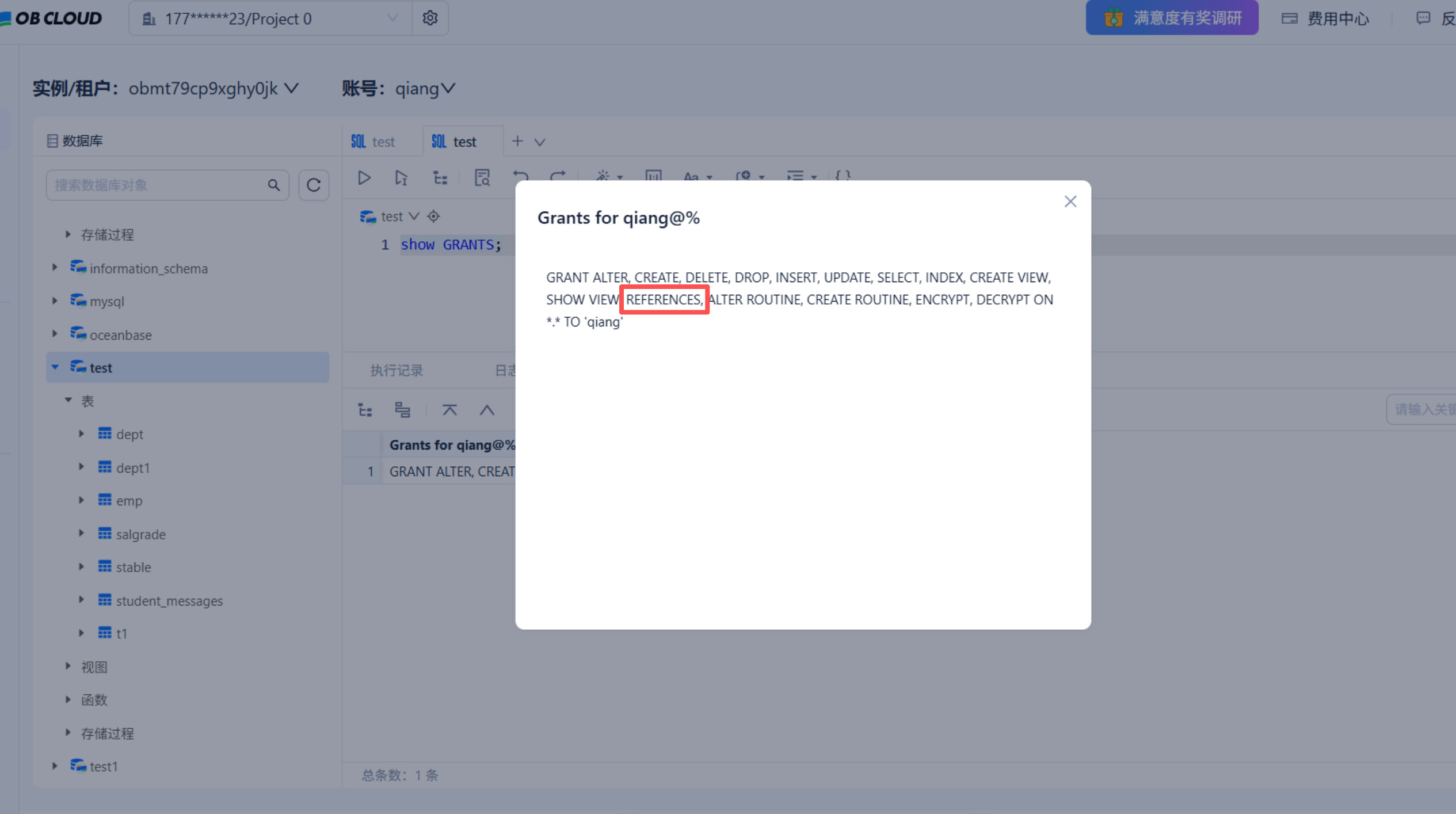Click the refresh database list icon
Image resolution: width=1456 pixels, height=814 pixels.
[x=314, y=185]
